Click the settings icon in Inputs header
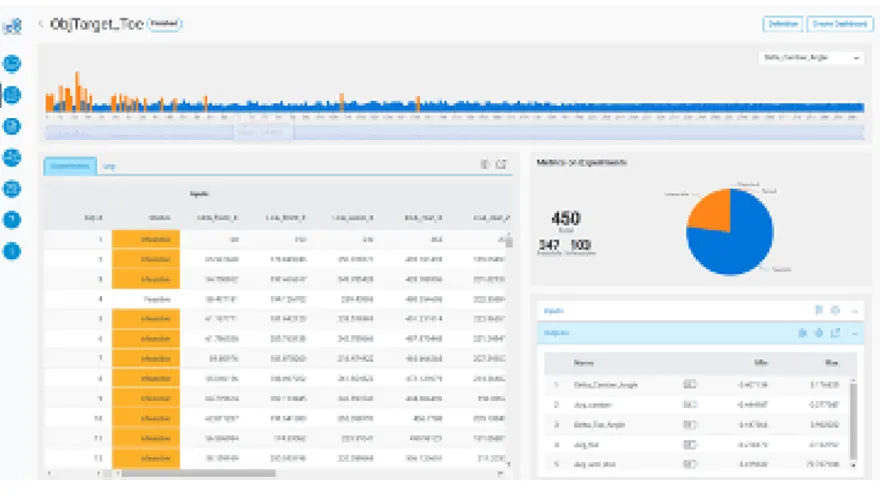Screen dimensions: 880x500 [x=835, y=311]
